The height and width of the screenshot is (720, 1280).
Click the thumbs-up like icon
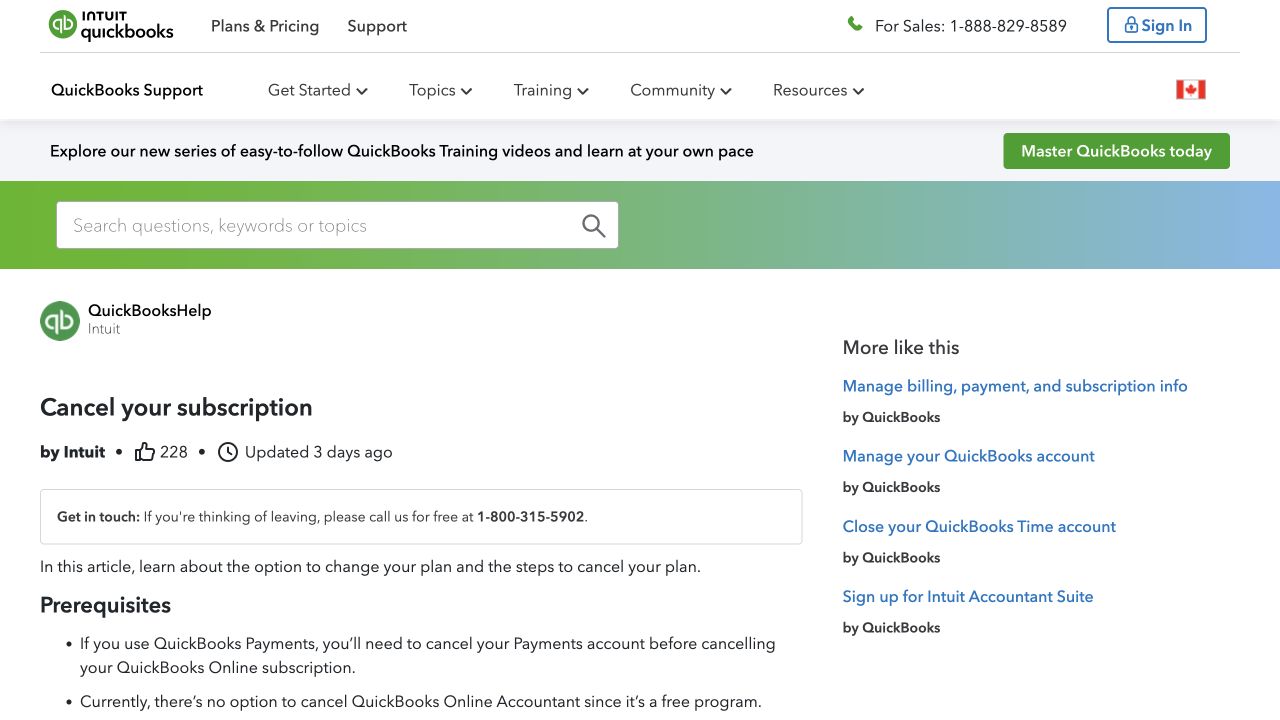(x=145, y=452)
